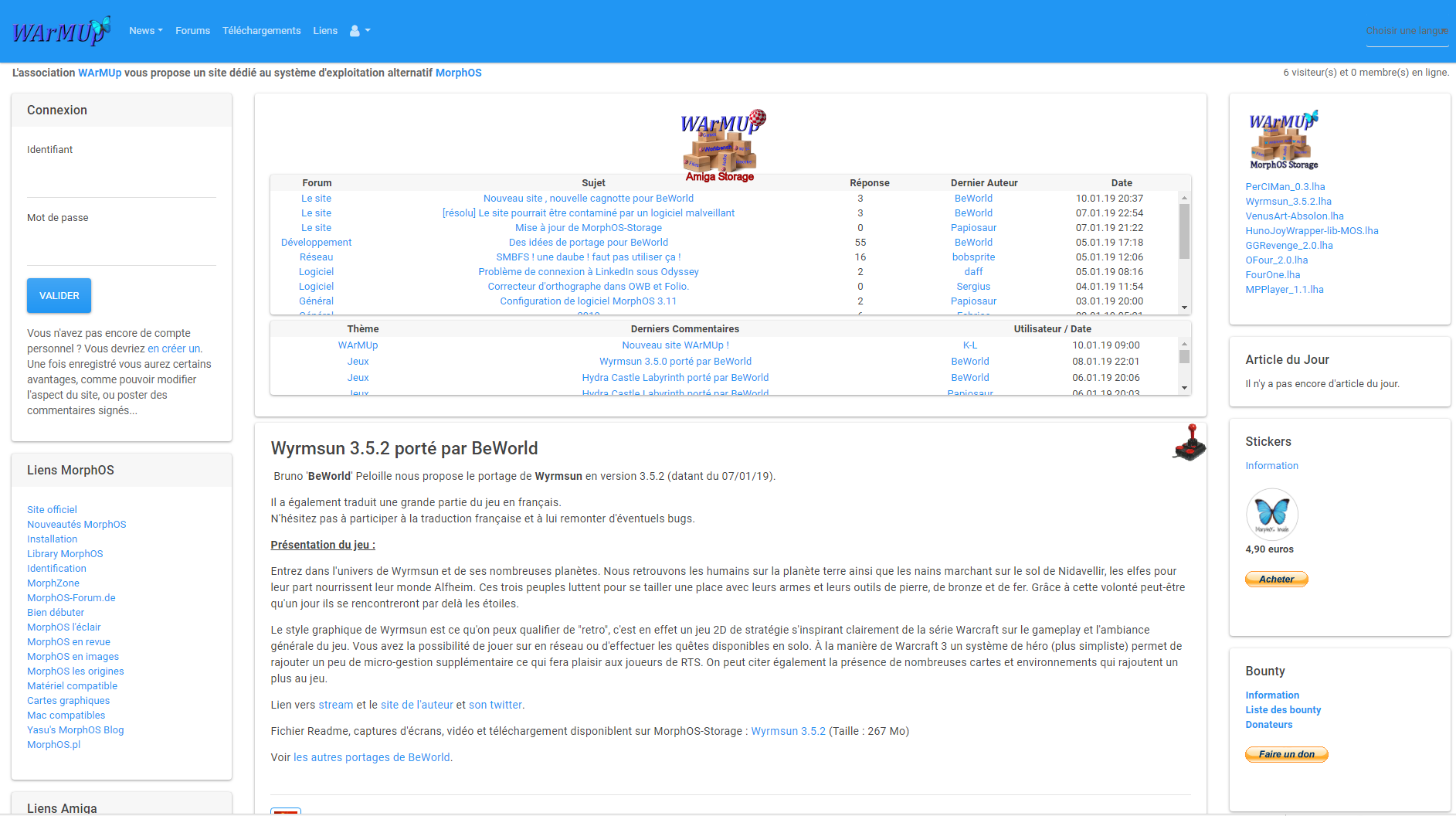Open Nouveautés MorphOS link
The width and height of the screenshot is (1456, 816).
pyautogui.click(x=76, y=525)
